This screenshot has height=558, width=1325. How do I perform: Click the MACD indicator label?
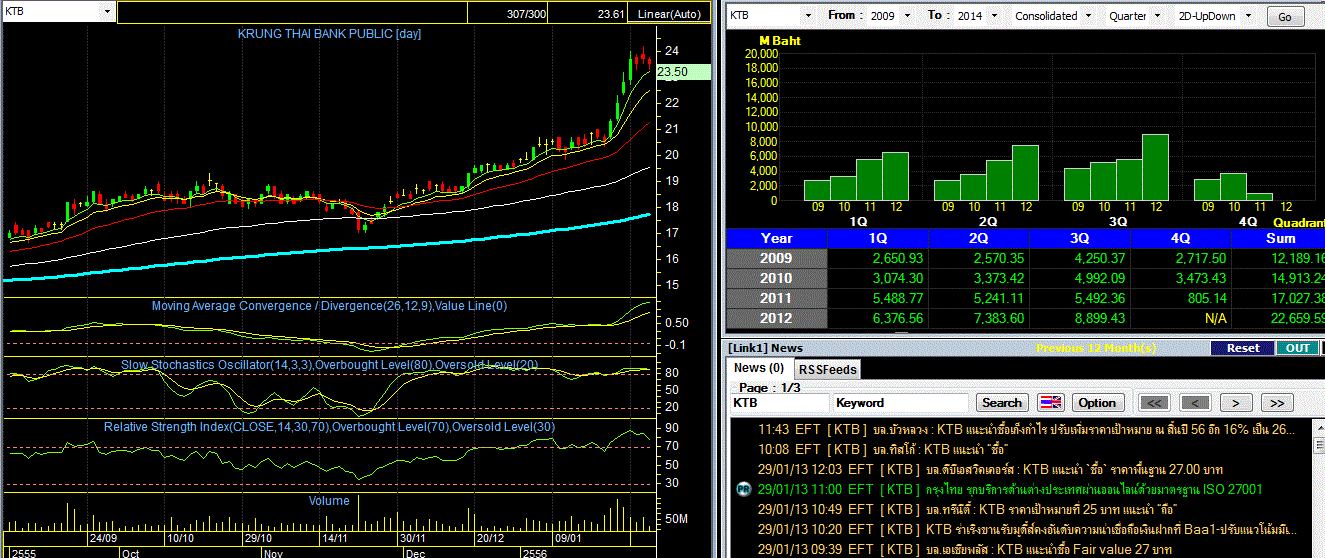coord(329,306)
